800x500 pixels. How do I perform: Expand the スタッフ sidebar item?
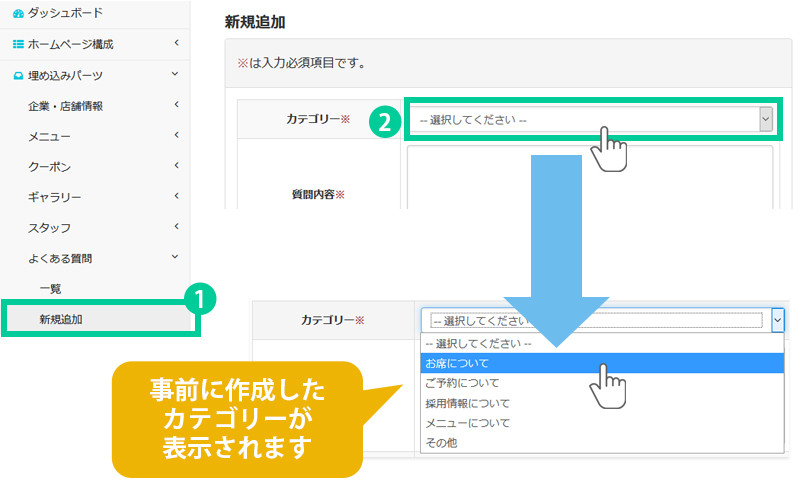pos(175,227)
